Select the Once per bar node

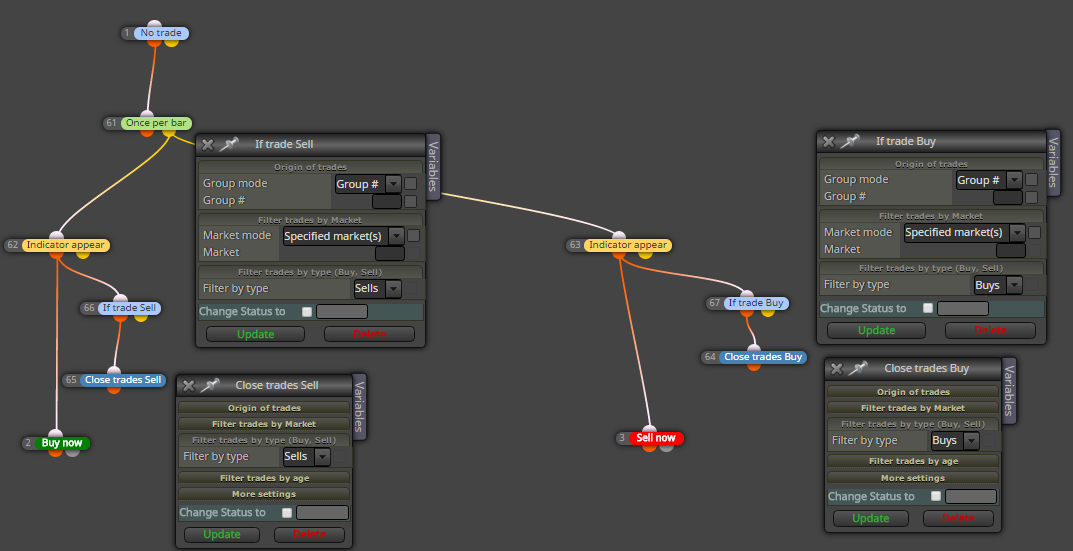click(x=156, y=123)
